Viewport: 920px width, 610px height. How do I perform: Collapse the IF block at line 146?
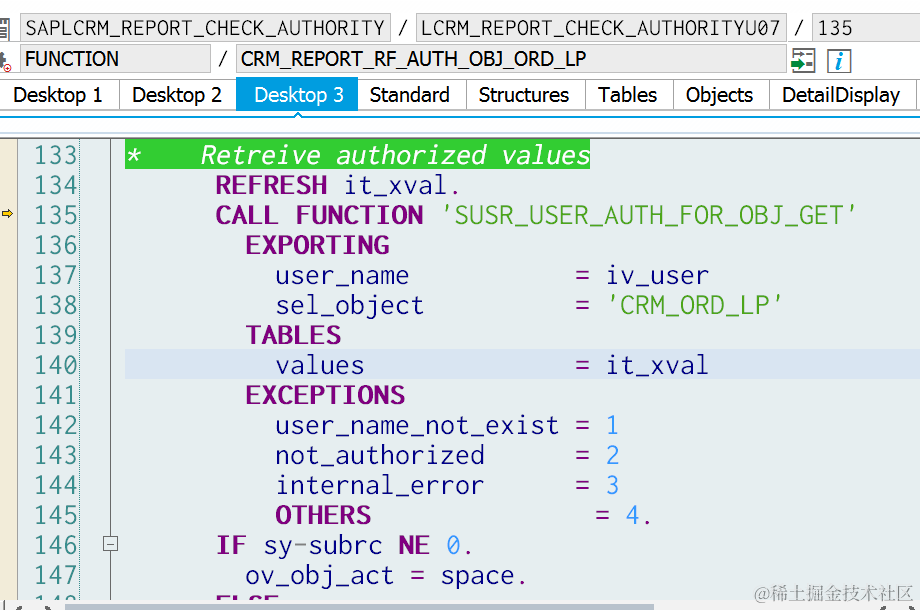110,544
